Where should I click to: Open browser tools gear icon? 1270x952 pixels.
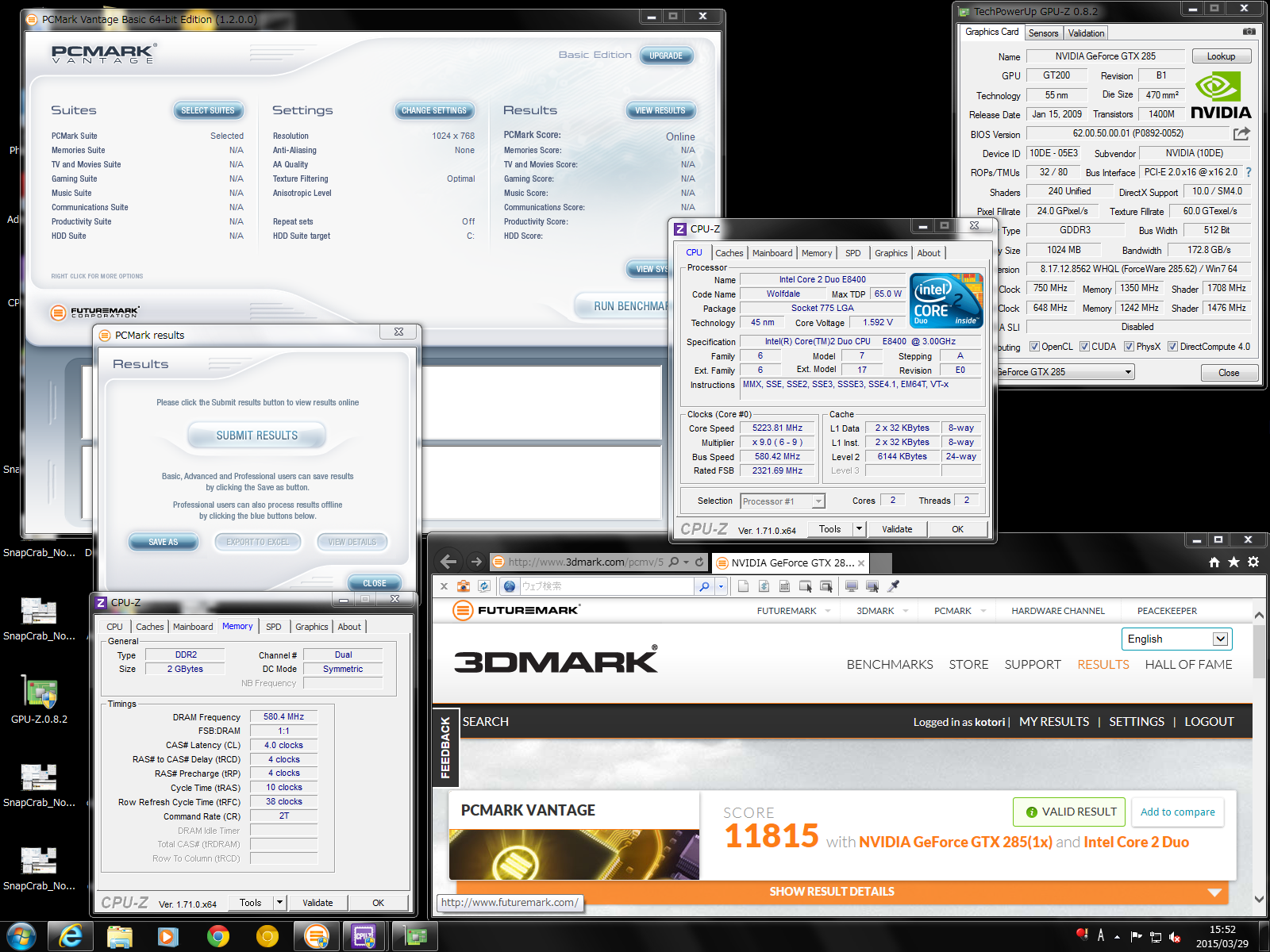coord(1253,562)
